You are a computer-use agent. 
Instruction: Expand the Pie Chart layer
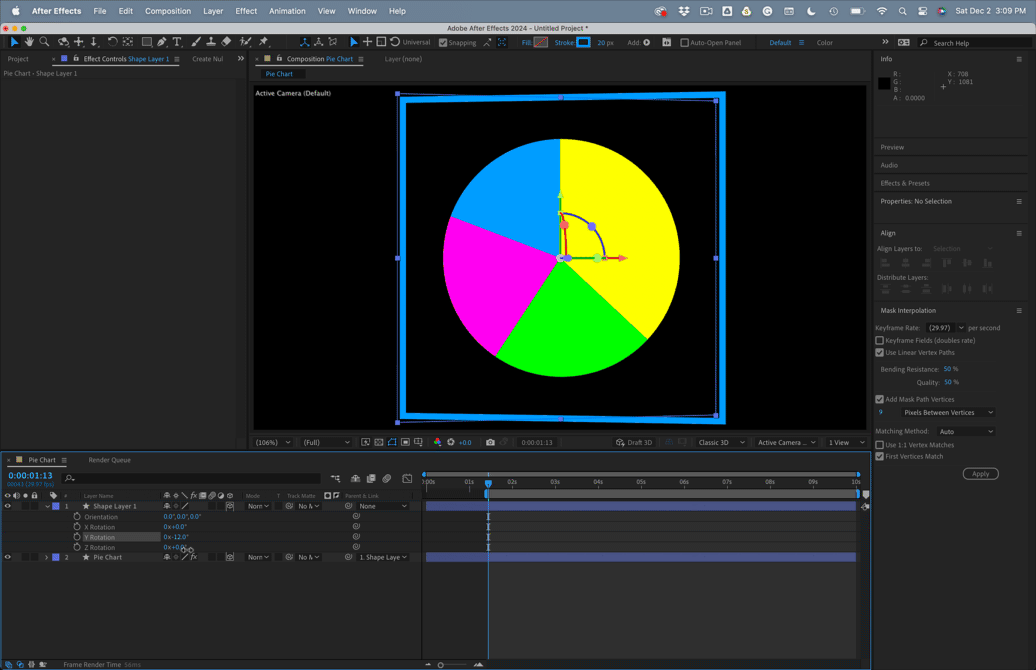click(x=47, y=558)
